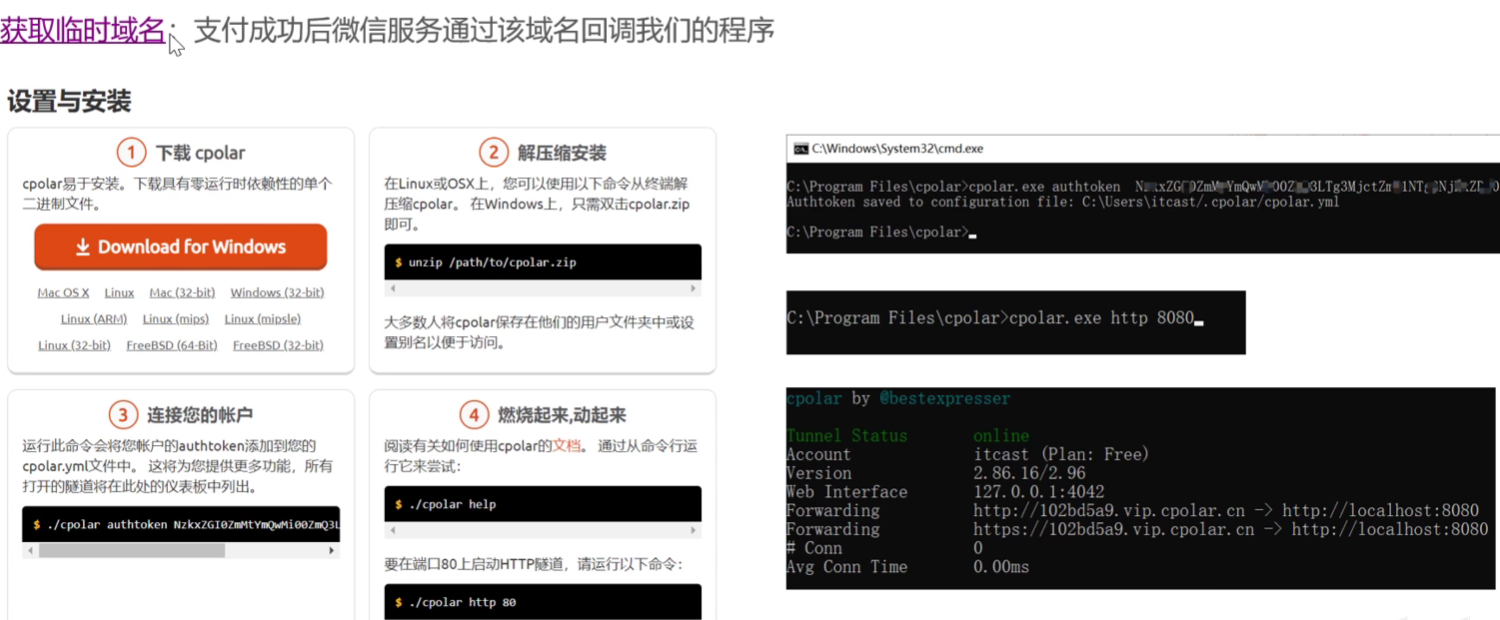The width and height of the screenshot is (1500, 620).
Task: Click the download arrow icon on the orange button
Action: 83,247
